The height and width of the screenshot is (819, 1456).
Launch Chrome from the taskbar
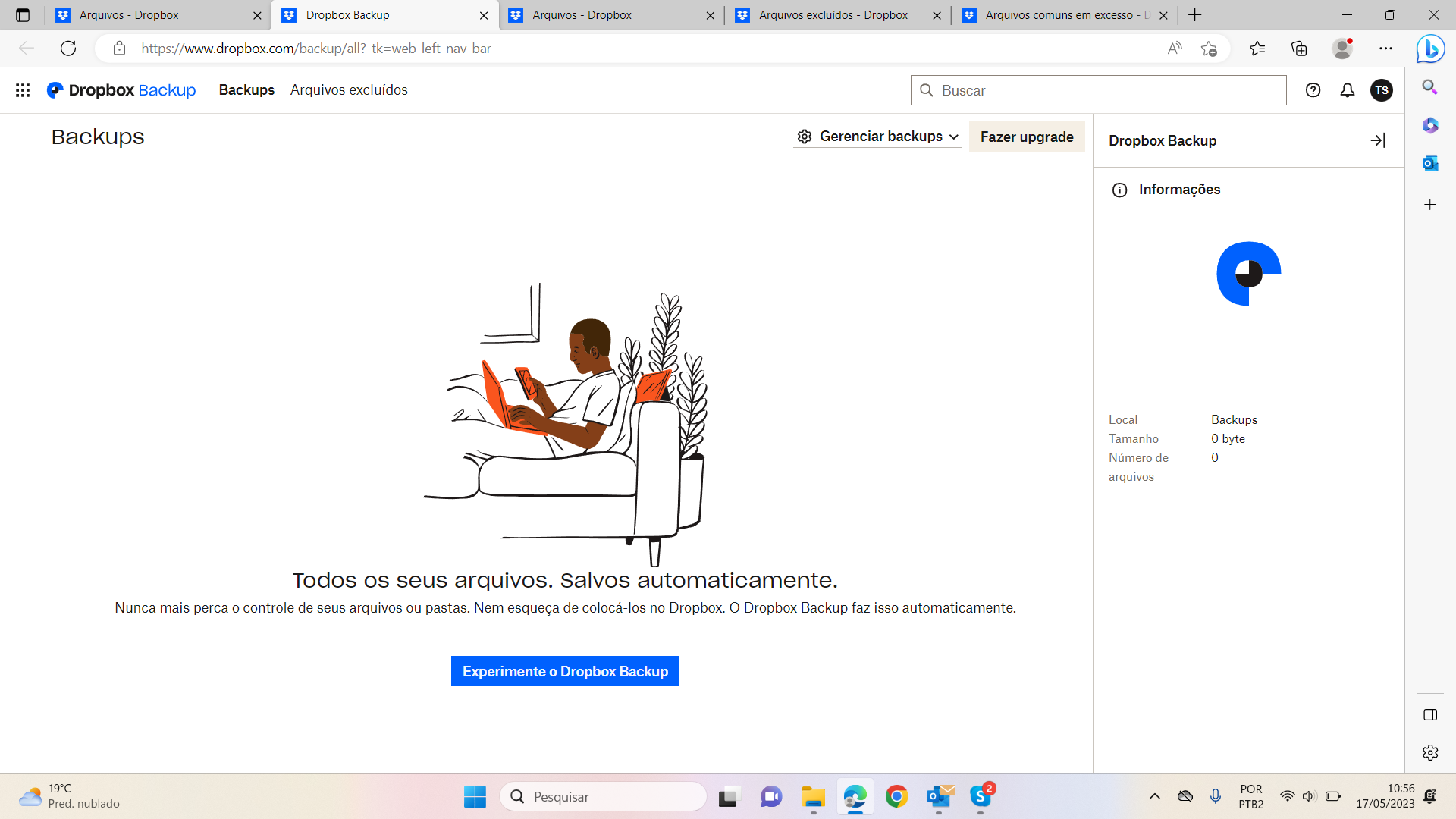pyautogui.click(x=896, y=796)
